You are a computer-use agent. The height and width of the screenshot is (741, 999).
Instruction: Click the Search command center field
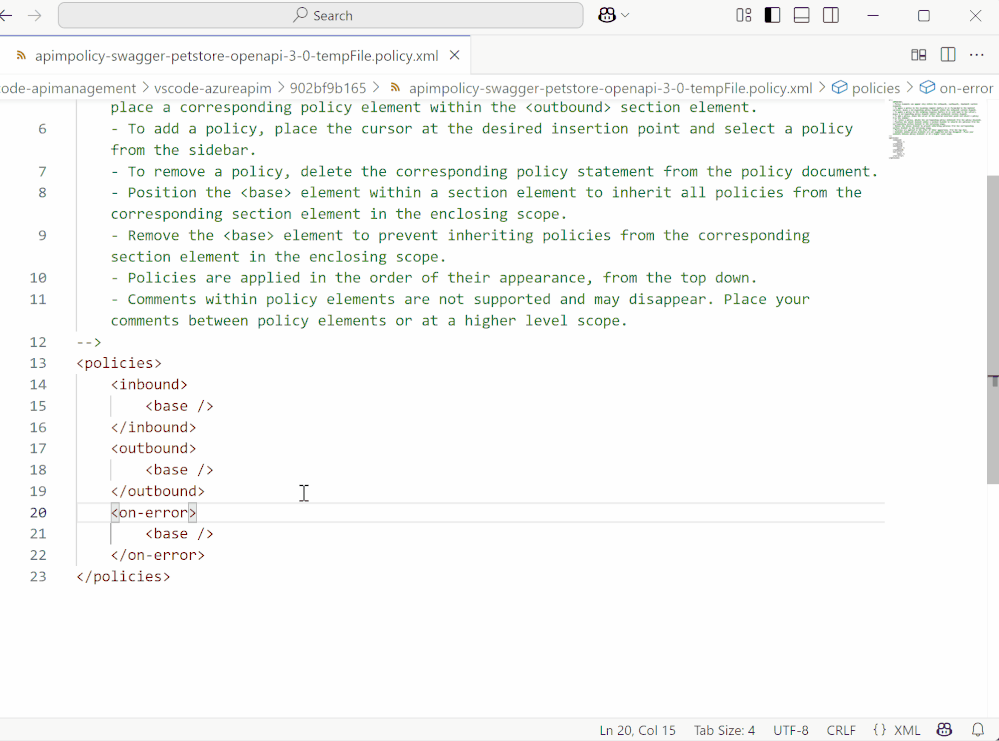(320, 15)
